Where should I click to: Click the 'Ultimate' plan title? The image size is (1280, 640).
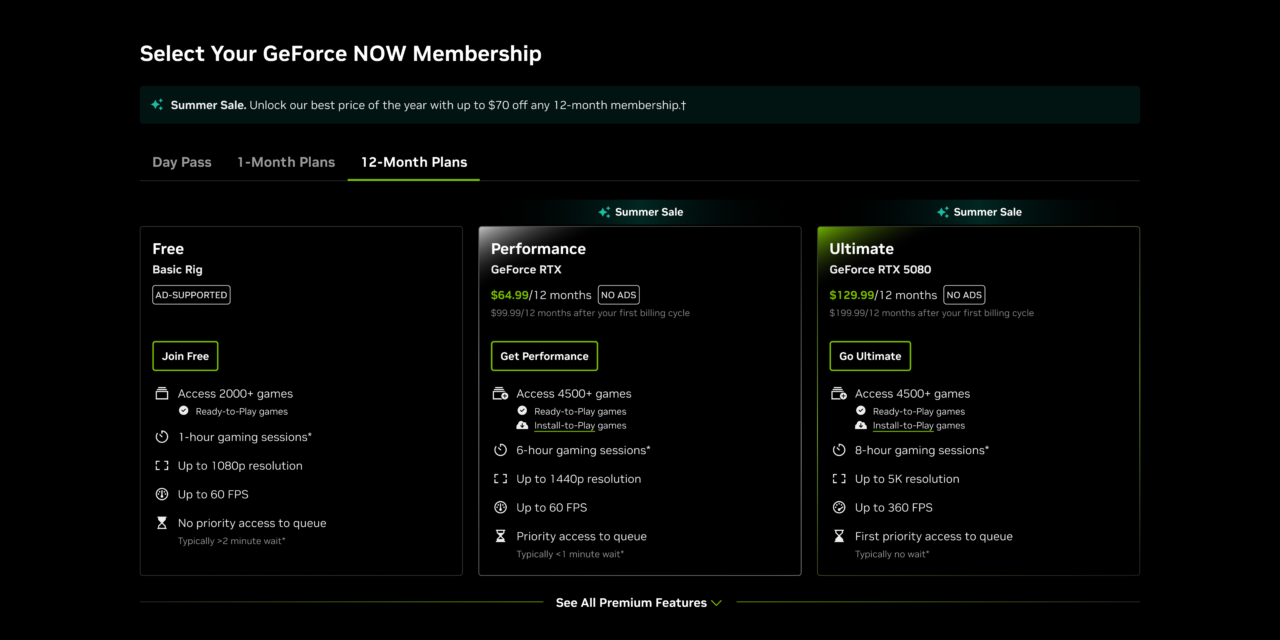[x=862, y=249]
